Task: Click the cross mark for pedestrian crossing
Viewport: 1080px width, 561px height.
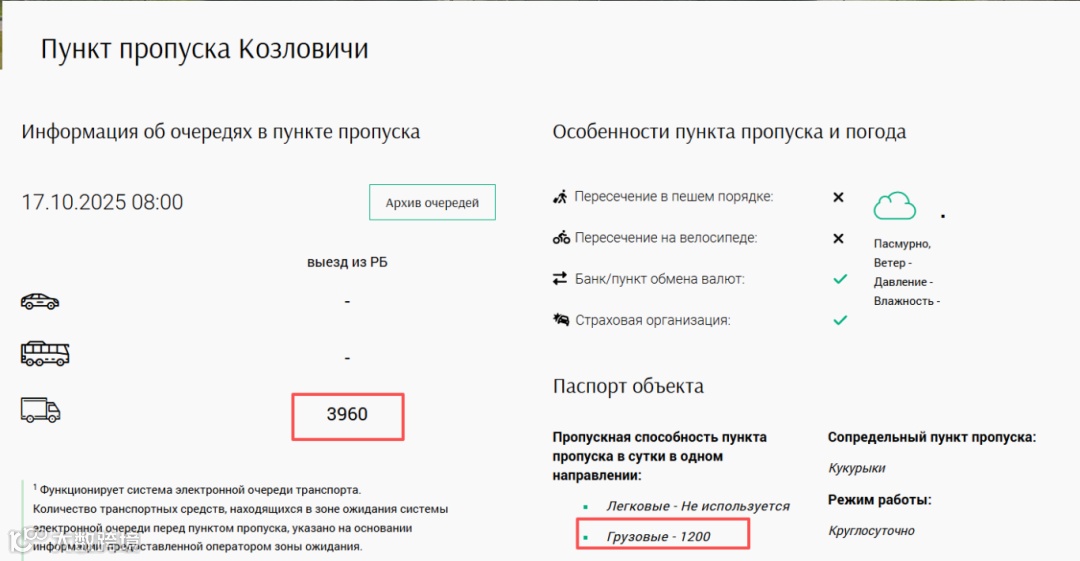Action: pos(838,197)
